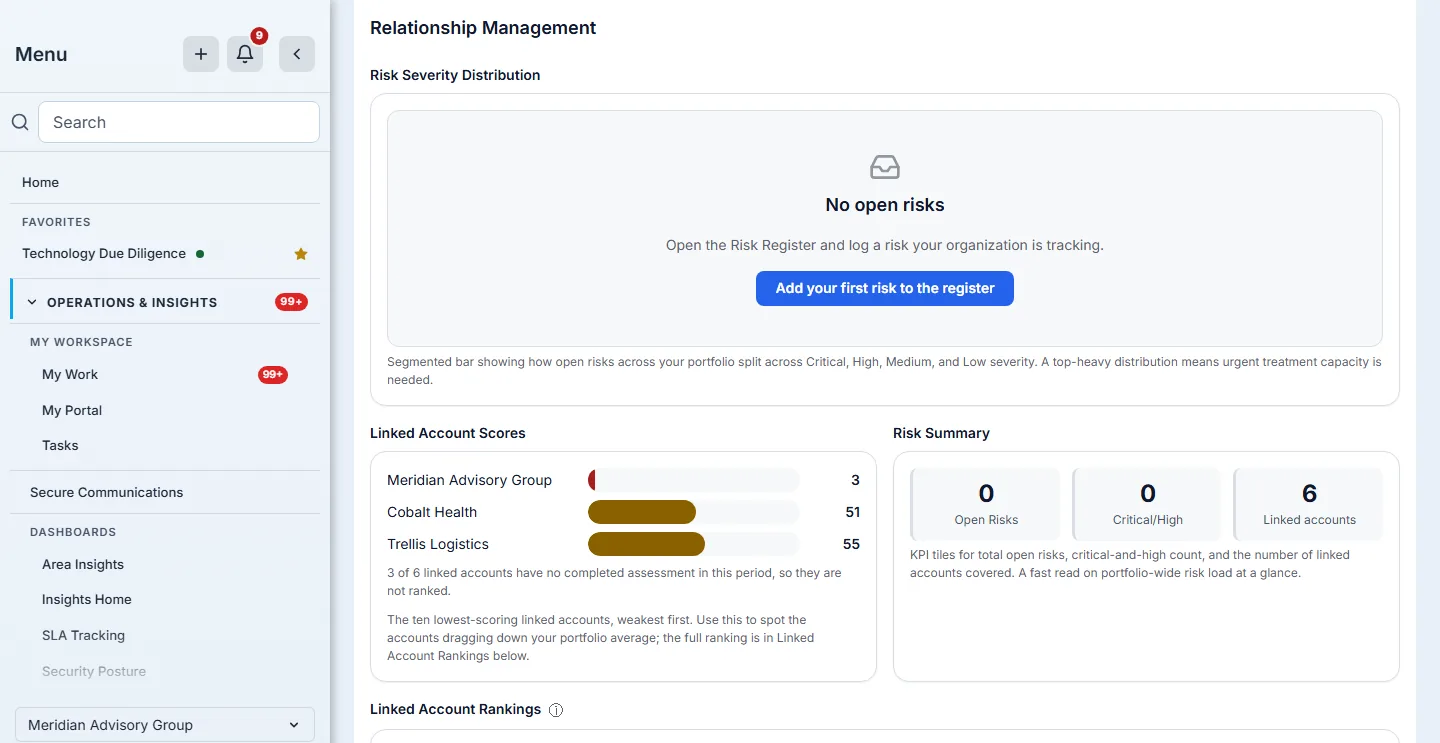Click the 99+ badge on Operations & Insights
The width and height of the screenshot is (1440, 743).
pyautogui.click(x=291, y=302)
